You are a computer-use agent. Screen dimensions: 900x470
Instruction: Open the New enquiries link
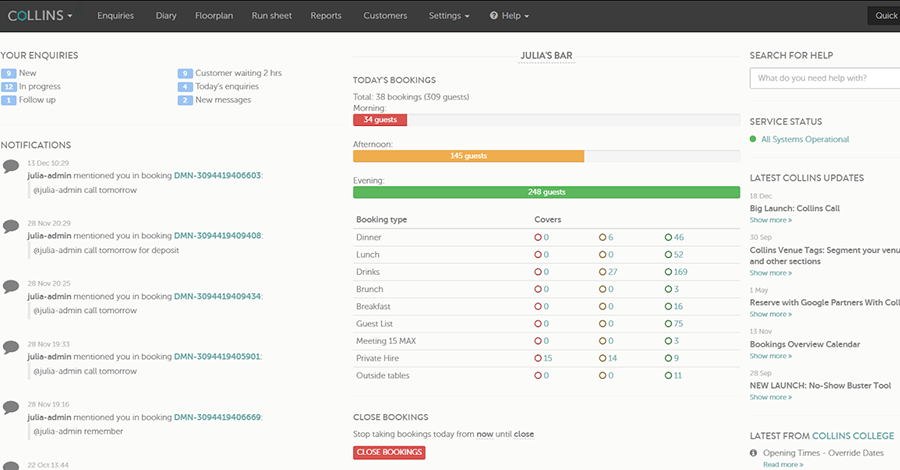tap(28, 73)
